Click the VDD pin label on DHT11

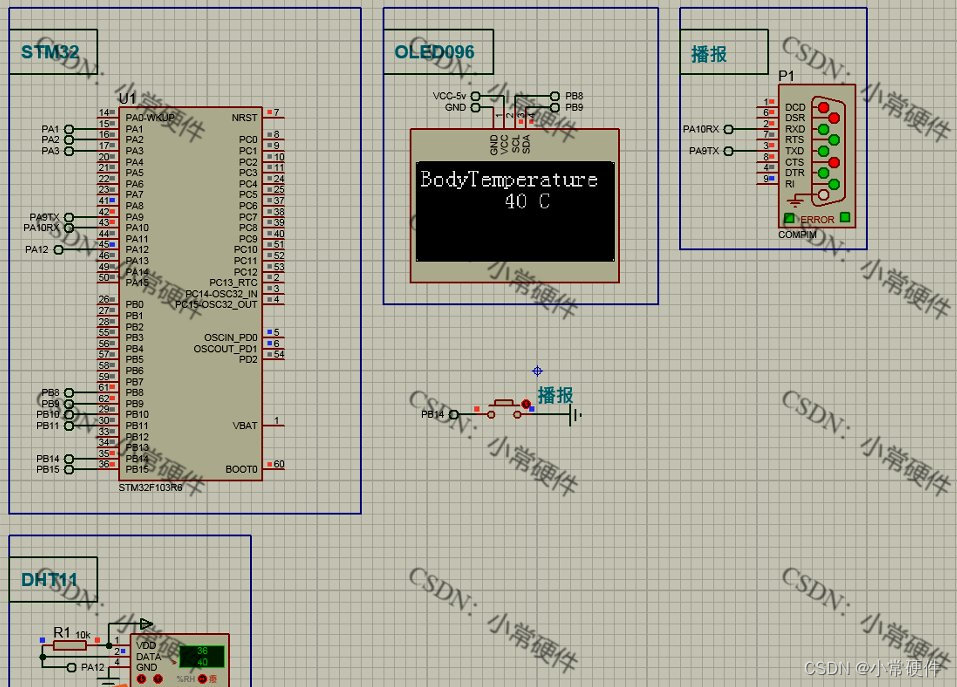pos(146,646)
